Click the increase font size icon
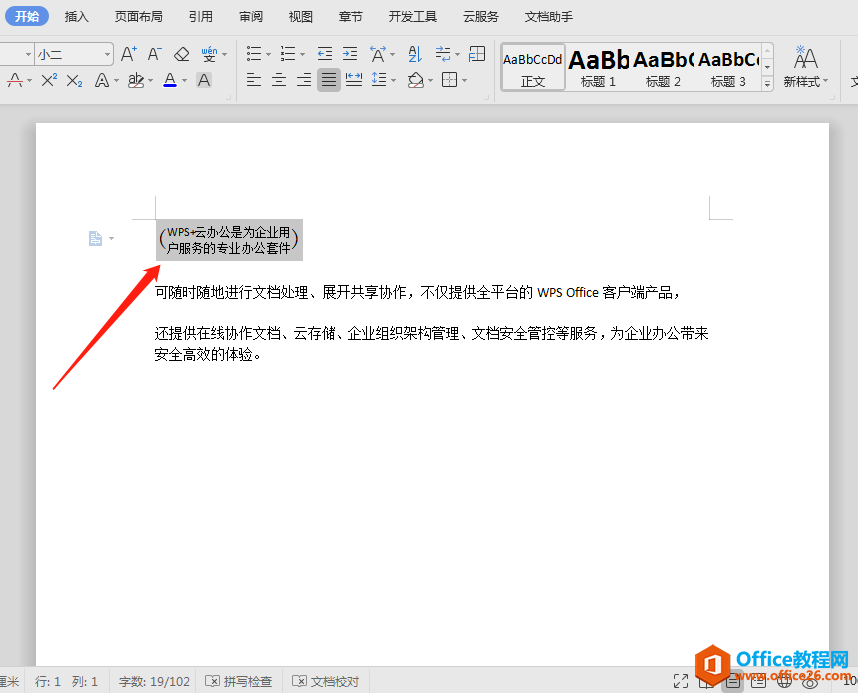 coord(128,54)
